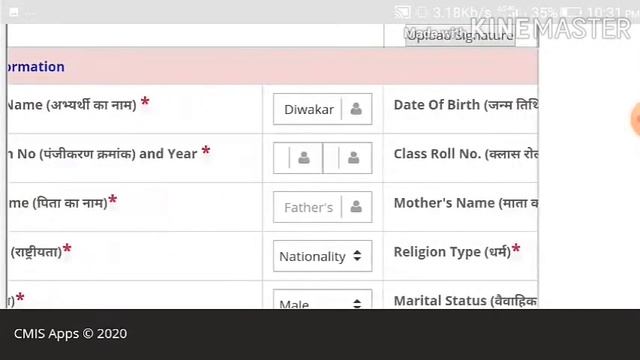Click the person icon beside Diwakar
The width and height of the screenshot is (640, 360).
coord(356,109)
